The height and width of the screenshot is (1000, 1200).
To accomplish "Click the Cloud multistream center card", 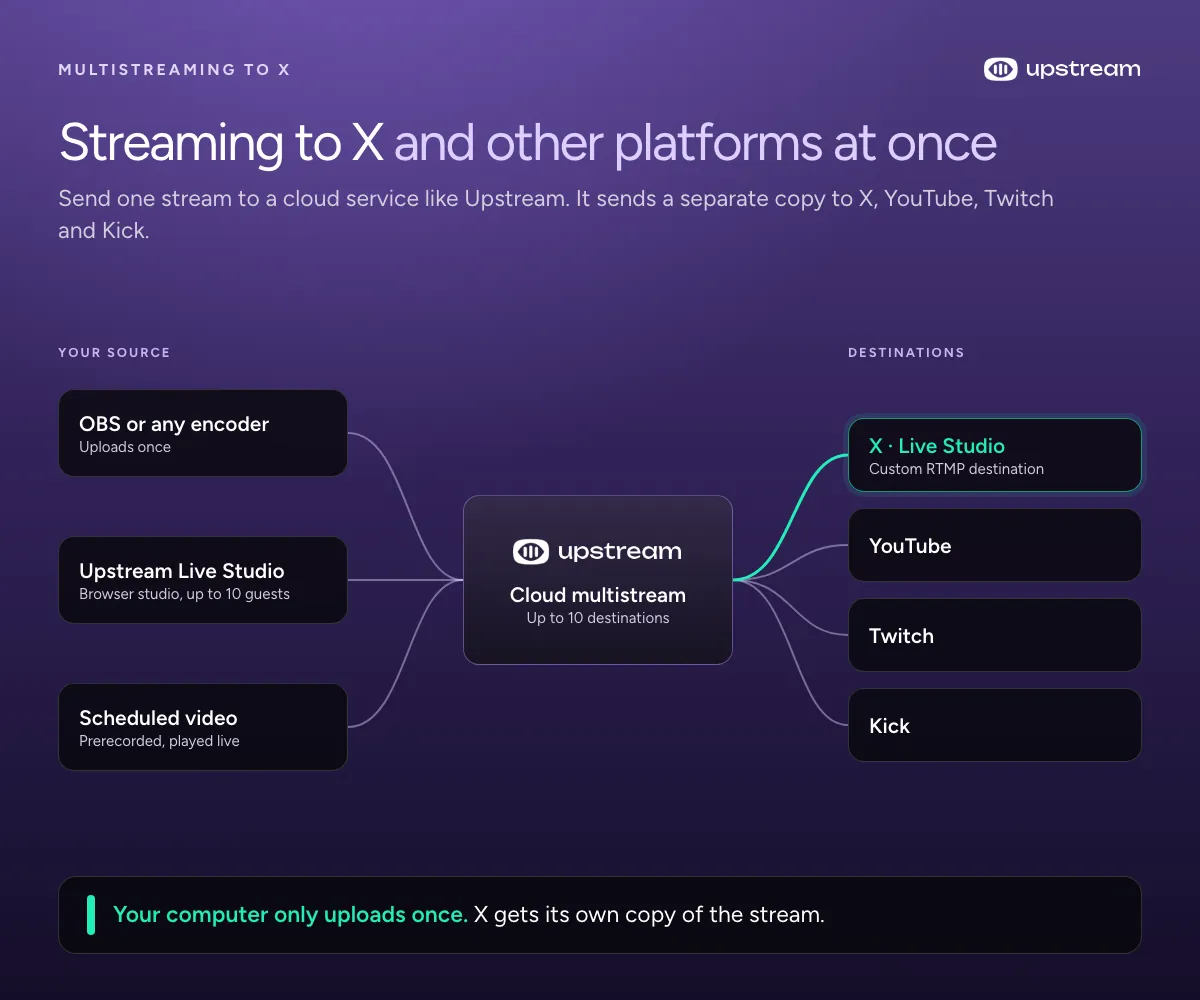I will pyautogui.click(x=598, y=580).
